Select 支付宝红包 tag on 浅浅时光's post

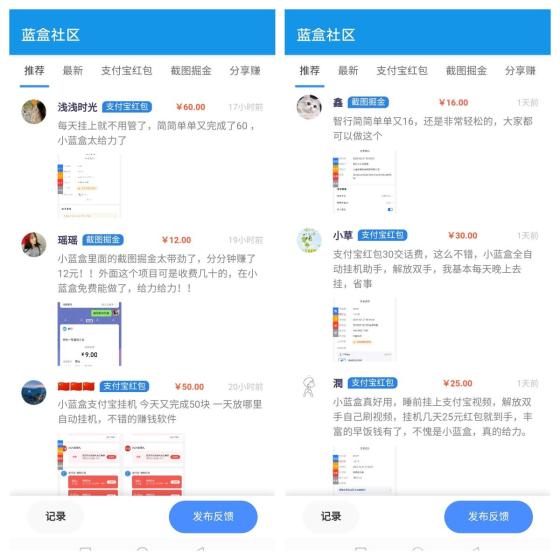(127, 107)
